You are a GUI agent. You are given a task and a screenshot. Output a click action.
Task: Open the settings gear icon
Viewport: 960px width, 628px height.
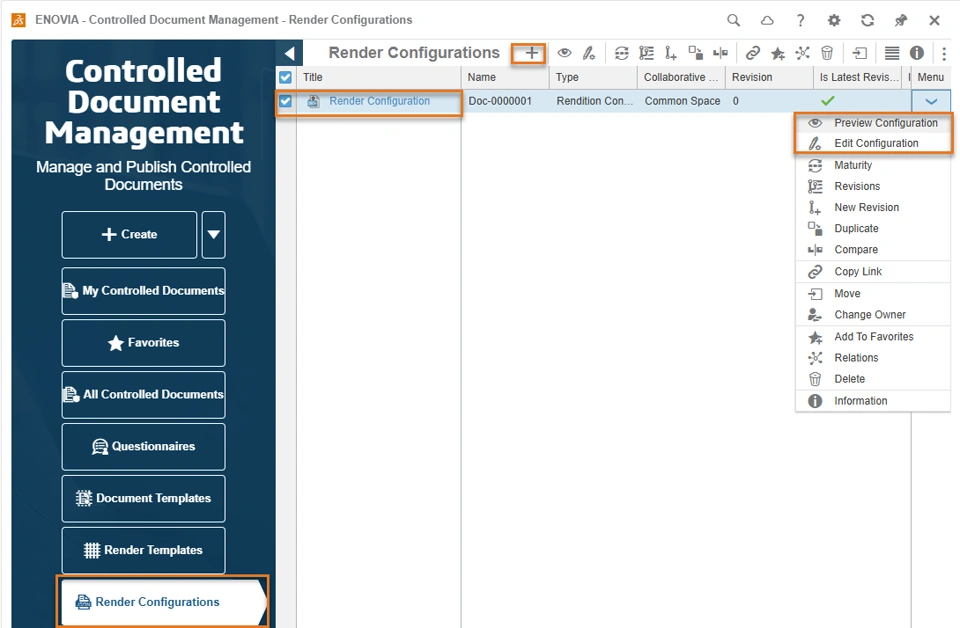point(834,20)
